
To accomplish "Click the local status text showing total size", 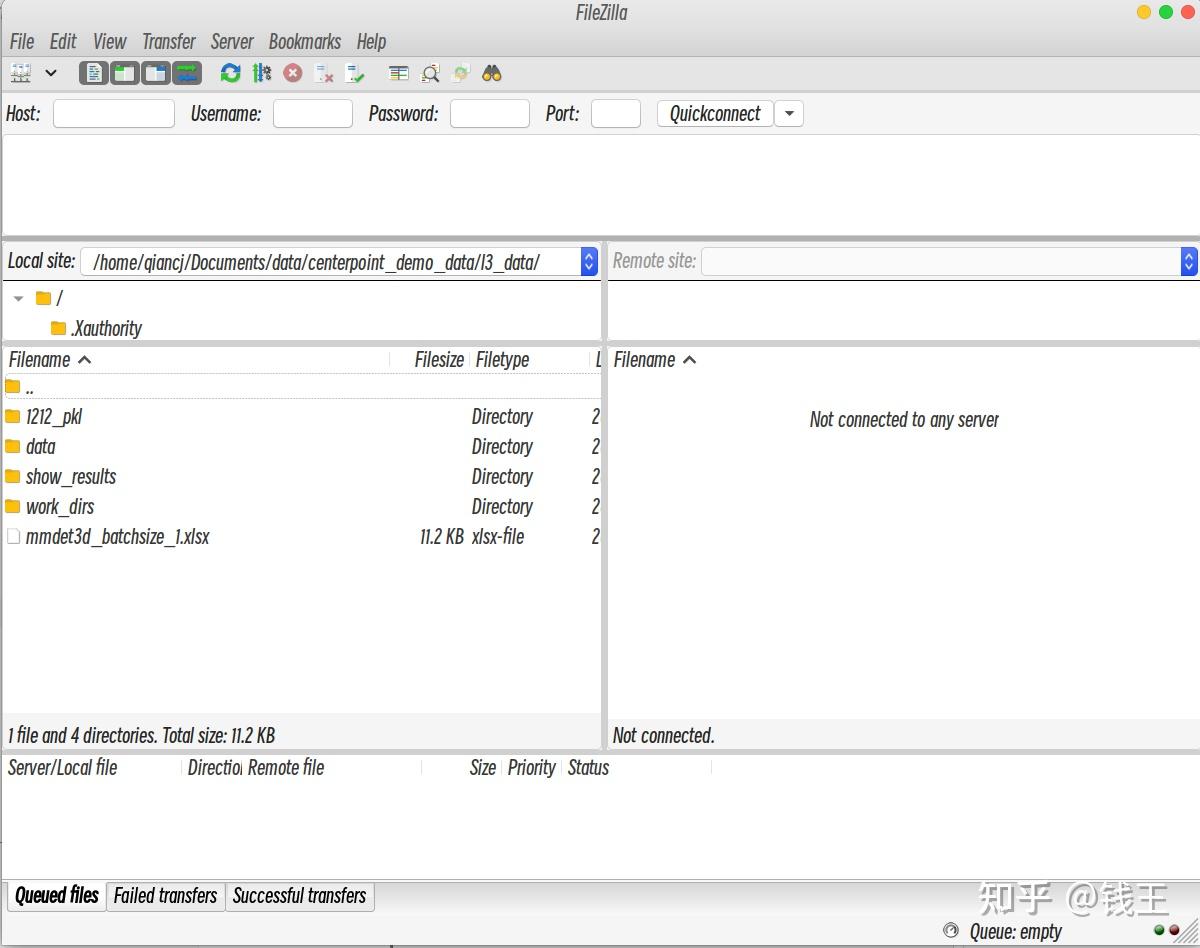I will (141, 736).
